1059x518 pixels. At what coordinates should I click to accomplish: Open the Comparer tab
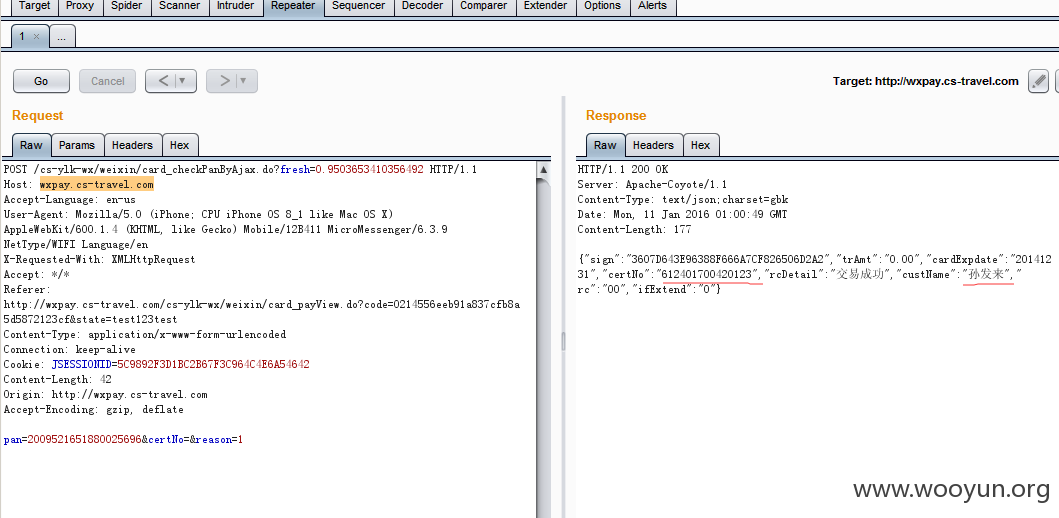point(484,7)
